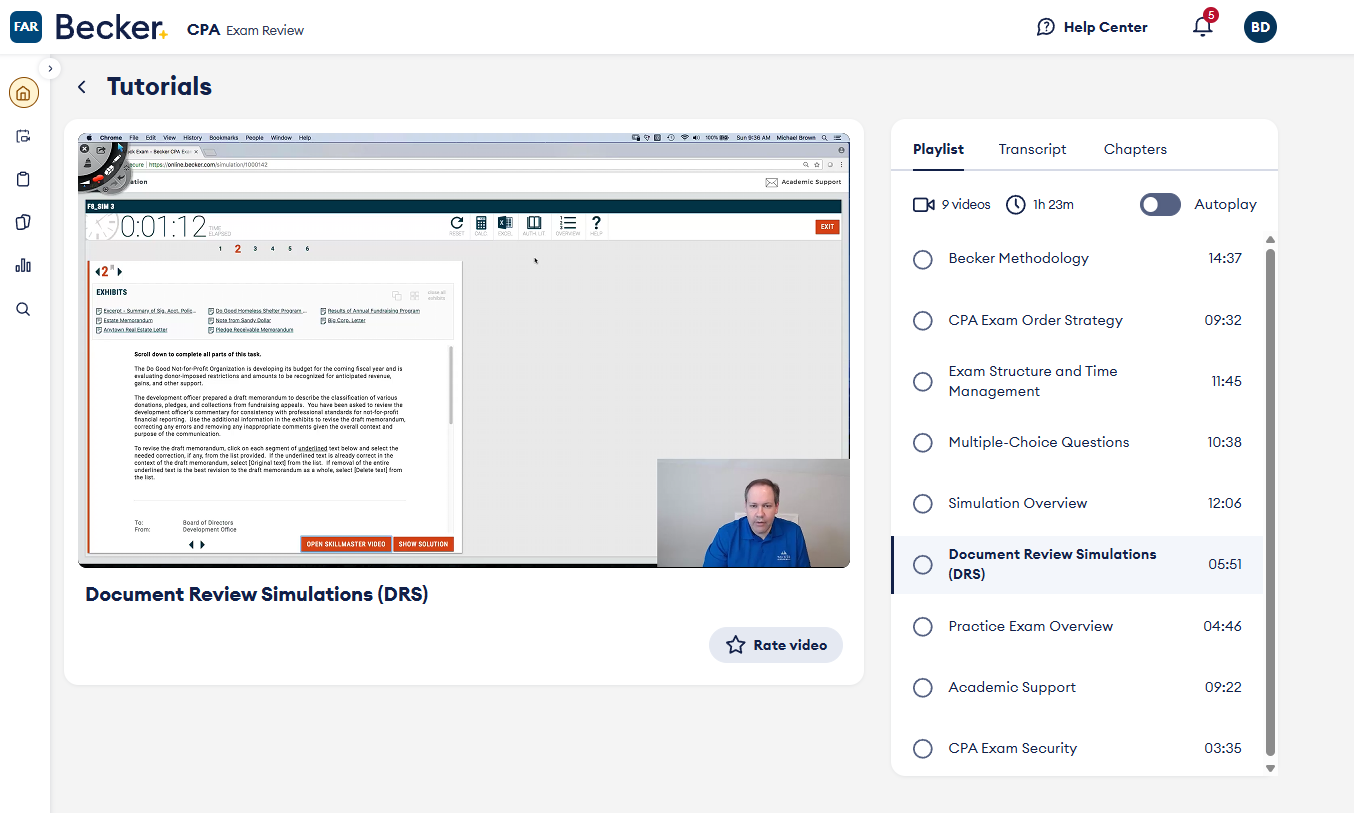Open the notifications bell icon

[x=1203, y=27]
